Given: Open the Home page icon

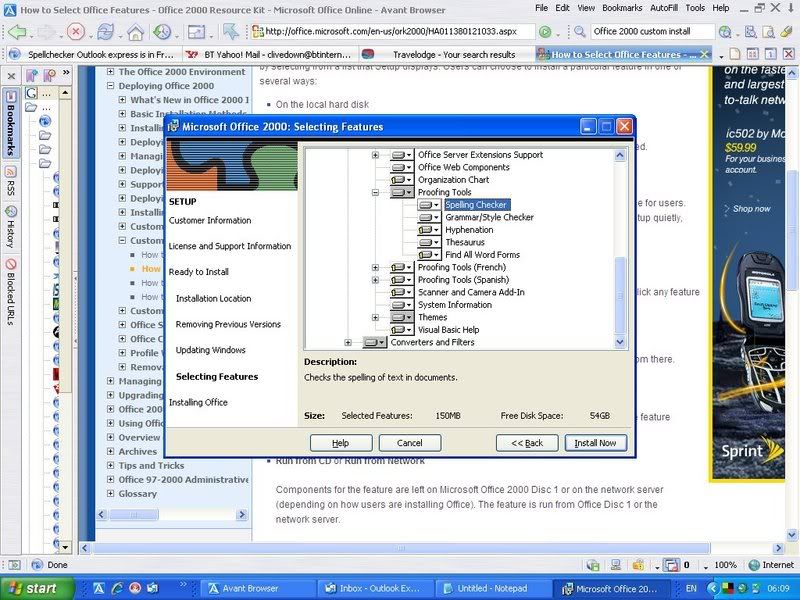Looking at the screenshot, I should click(x=135, y=32).
